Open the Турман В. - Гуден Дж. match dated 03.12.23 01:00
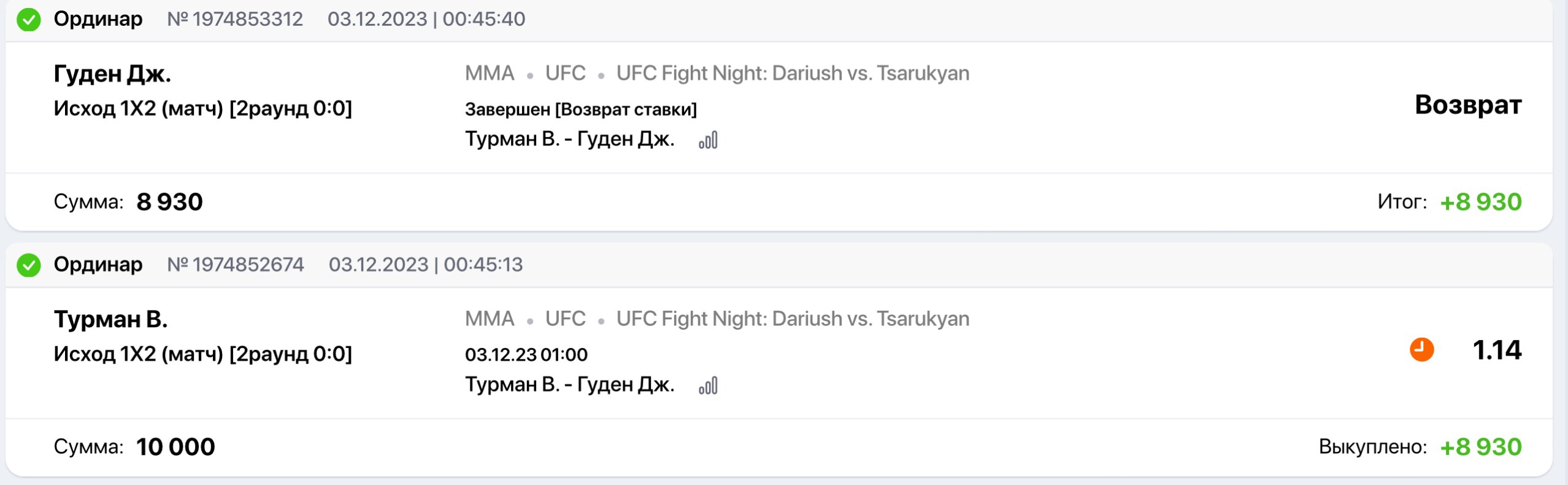This screenshot has width=1568, height=485. click(569, 385)
